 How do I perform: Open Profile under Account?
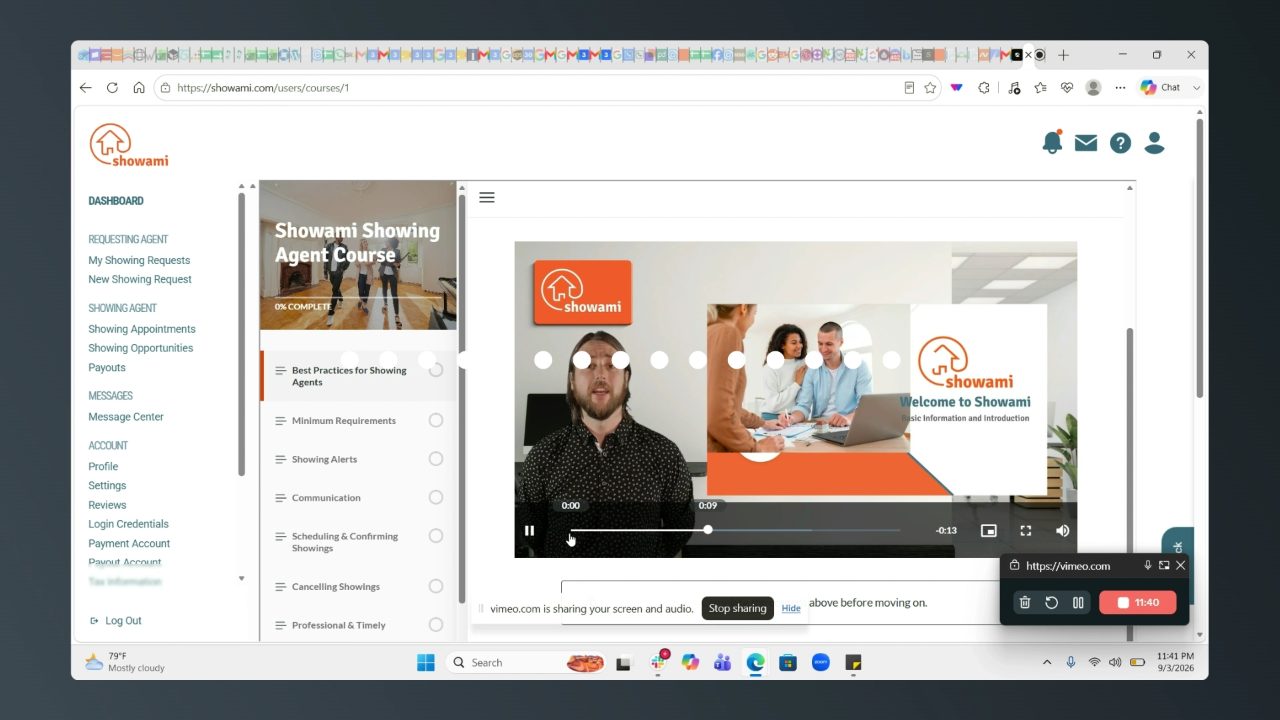tap(103, 466)
